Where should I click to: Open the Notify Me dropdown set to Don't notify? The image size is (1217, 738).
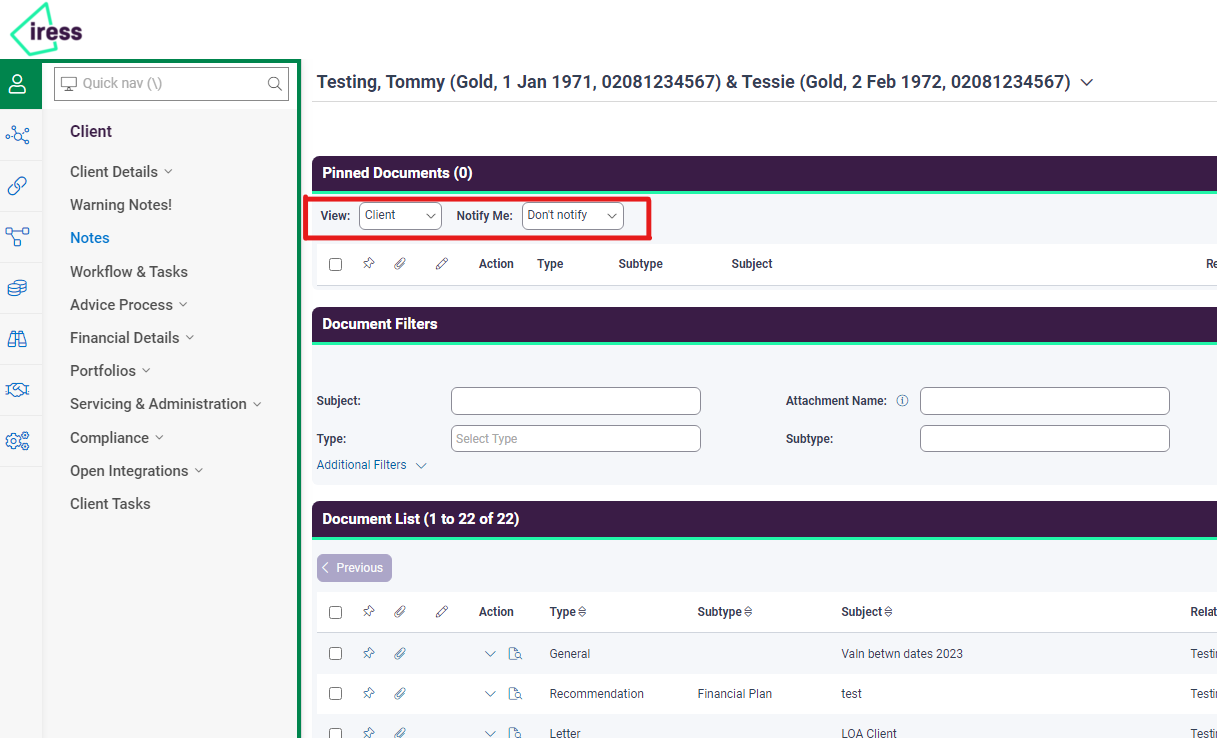[572, 215]
